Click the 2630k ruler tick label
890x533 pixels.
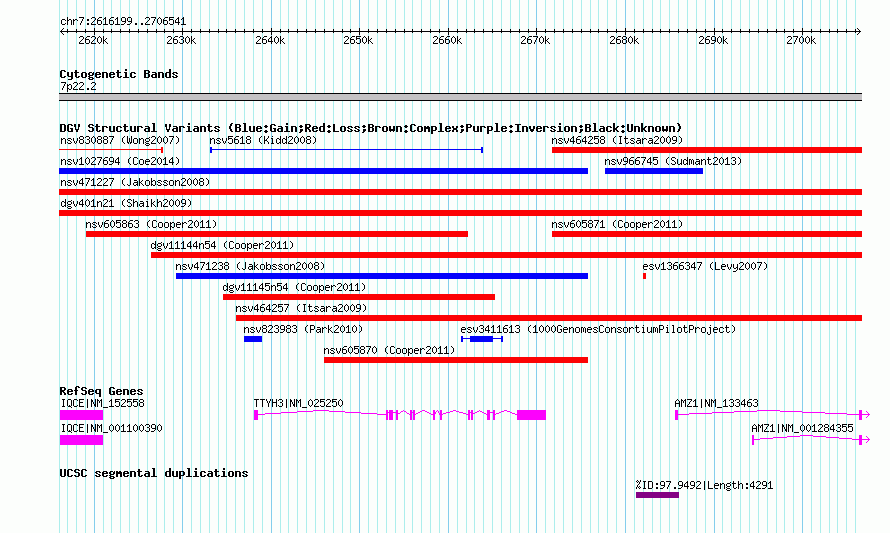point(181,41)
